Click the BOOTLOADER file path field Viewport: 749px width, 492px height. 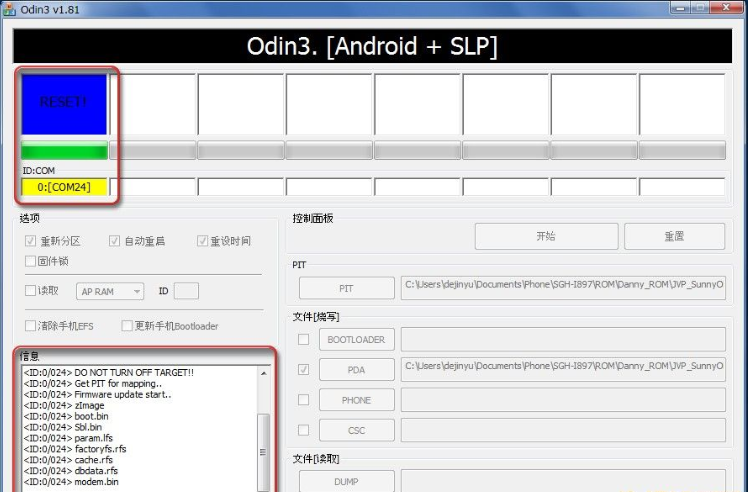pyautogui.click(x=563, y=339)
